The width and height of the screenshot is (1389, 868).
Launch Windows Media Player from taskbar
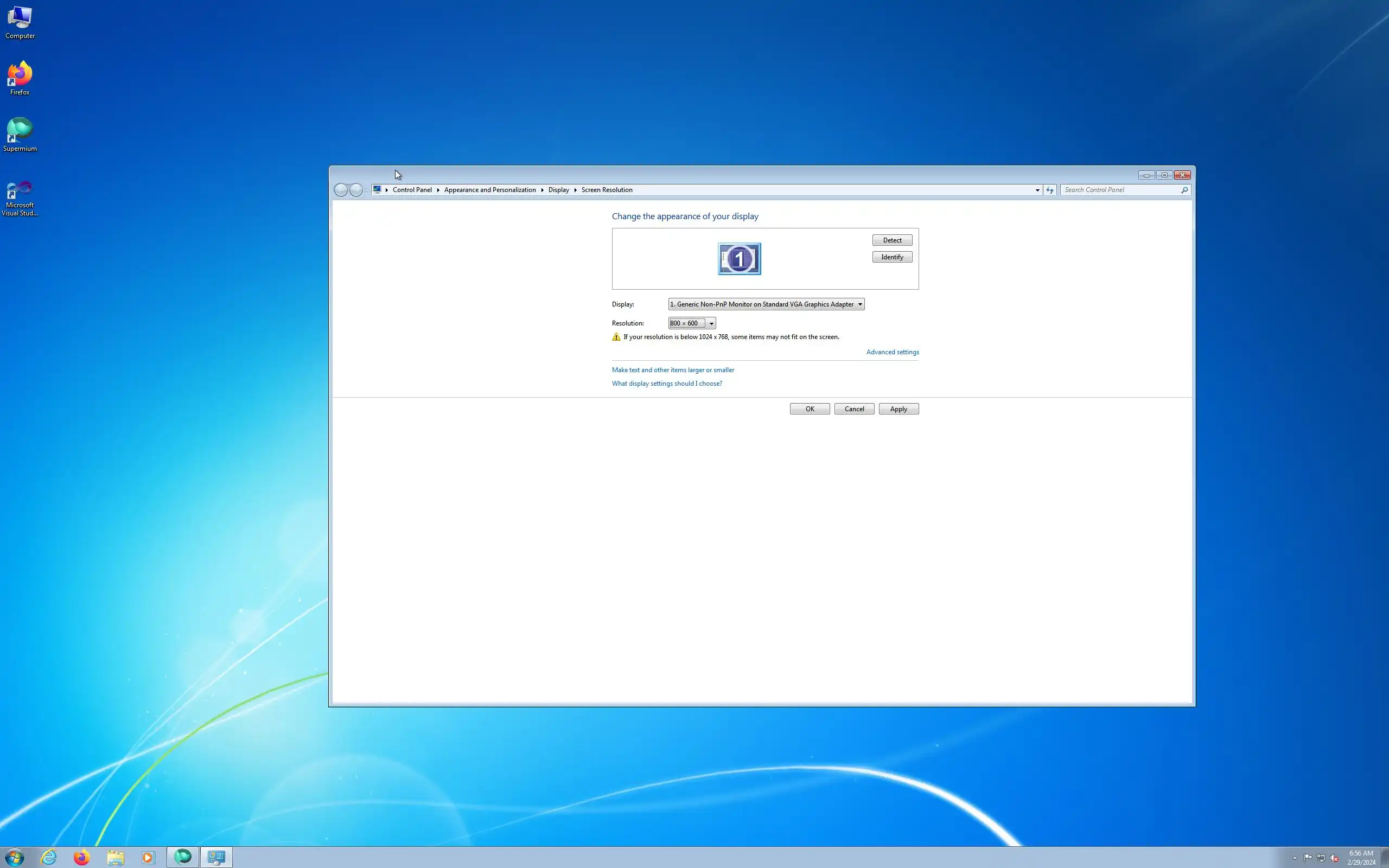coord(148,857)
